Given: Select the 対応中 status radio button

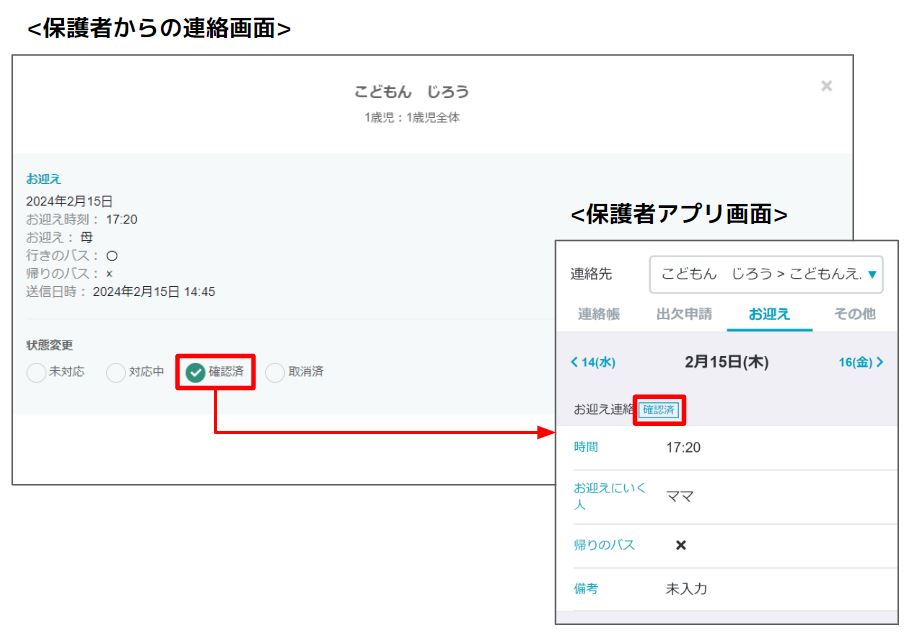Looking at the screenshot, I should 116,372.
